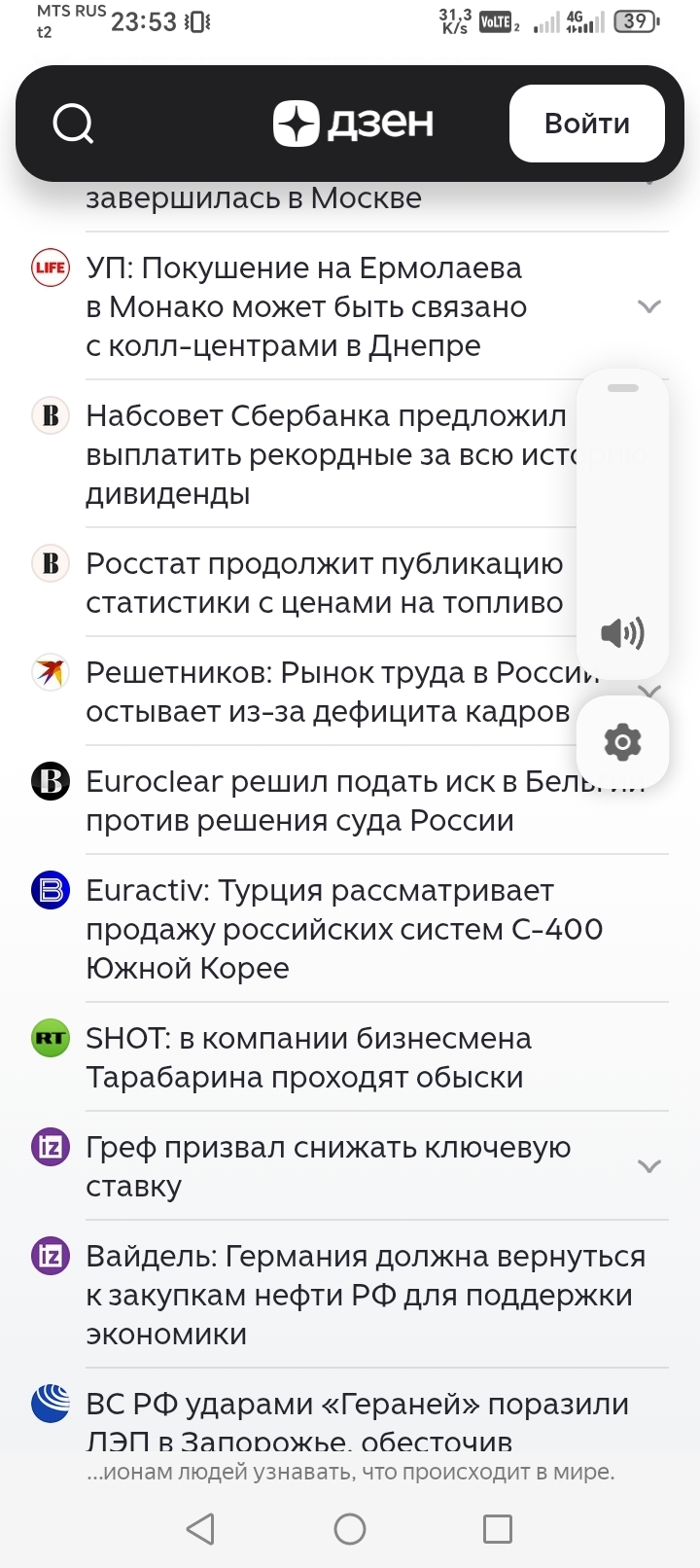This screenshot has height=1568, width=700.
Task: Open Набсовет Сбербанка dividends headline
Action: (x=331, y=454)
